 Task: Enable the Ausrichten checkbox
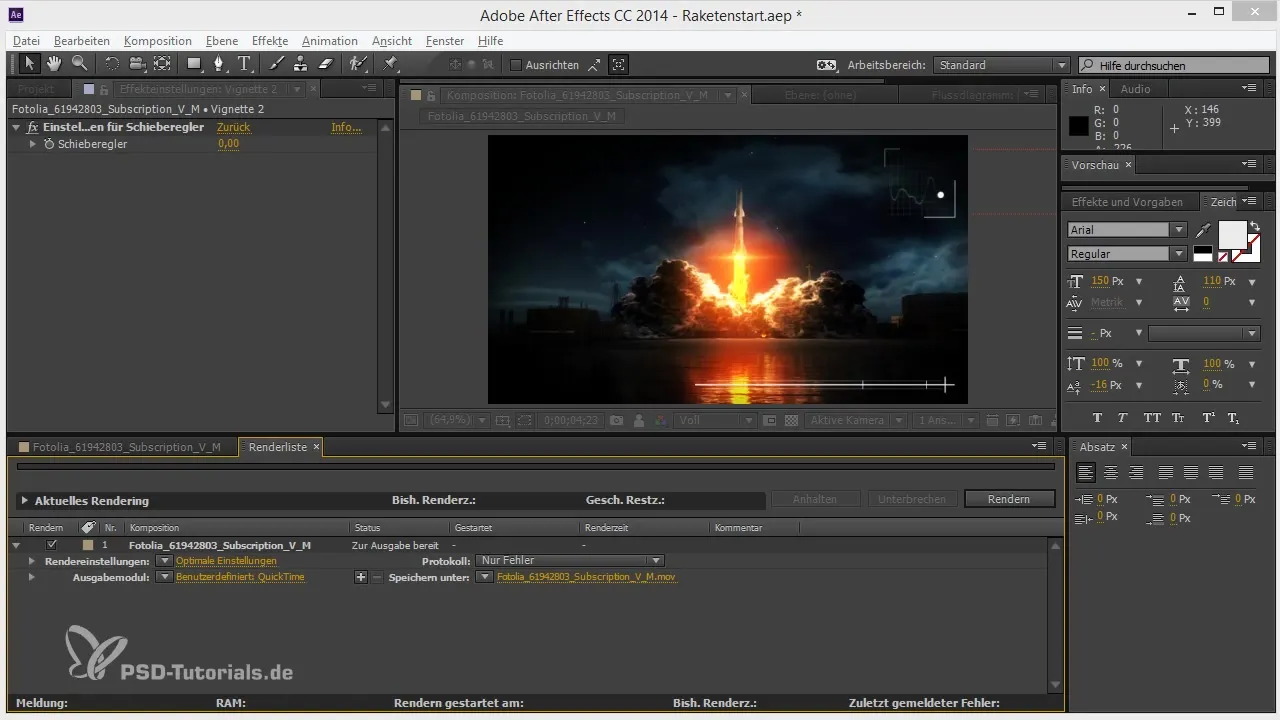pyautogui.click(x=516, y=65)
